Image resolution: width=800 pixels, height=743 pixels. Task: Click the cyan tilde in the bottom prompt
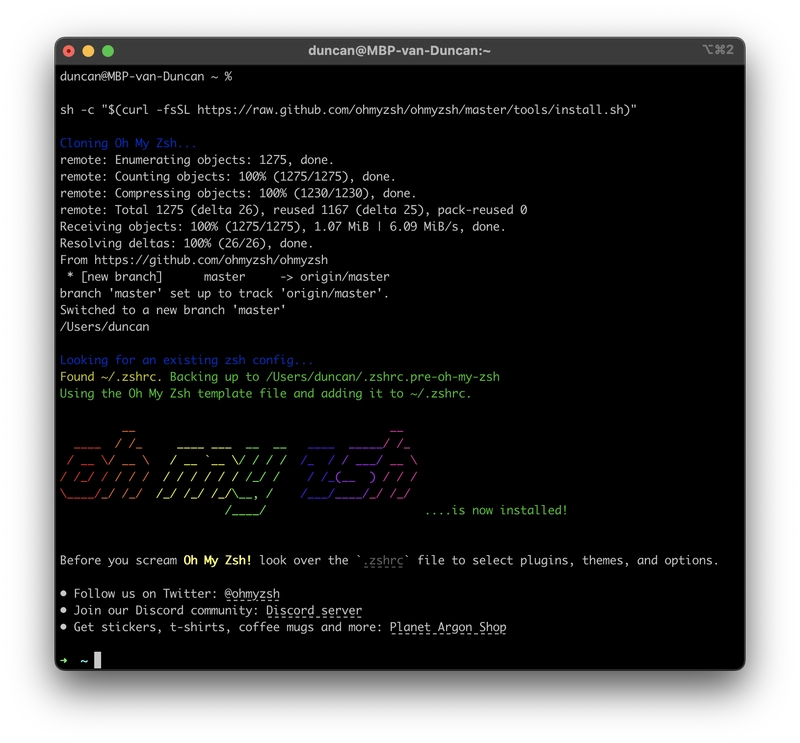coord(84,661)
